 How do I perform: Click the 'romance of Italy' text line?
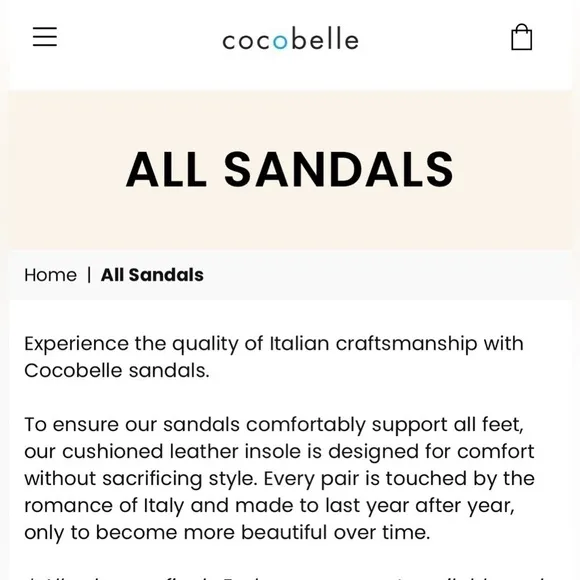(x=270, y=506)
